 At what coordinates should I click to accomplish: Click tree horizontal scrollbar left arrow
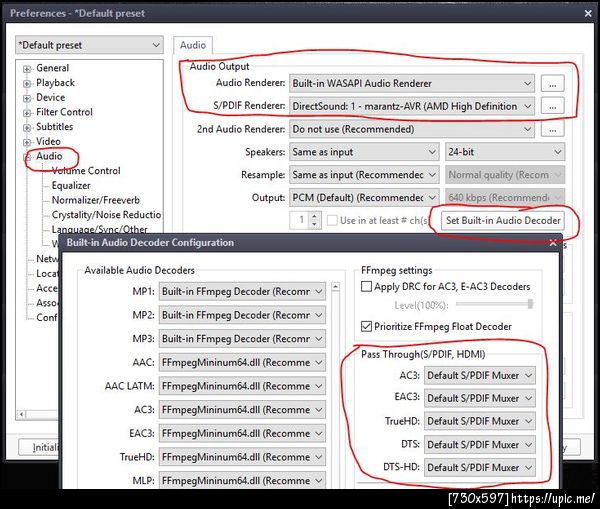pos(21,414)
